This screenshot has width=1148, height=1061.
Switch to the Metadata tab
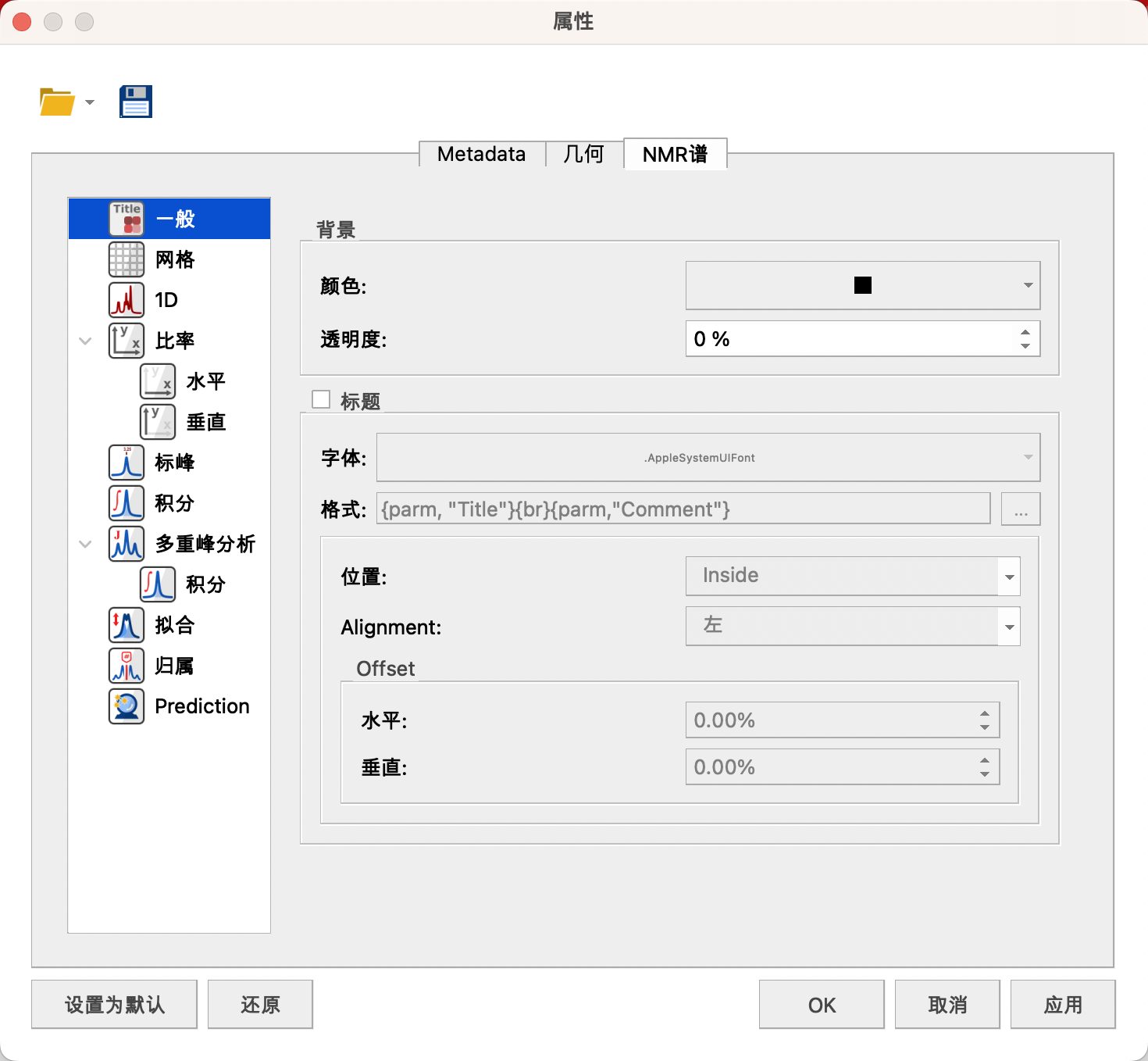[482, 154]
